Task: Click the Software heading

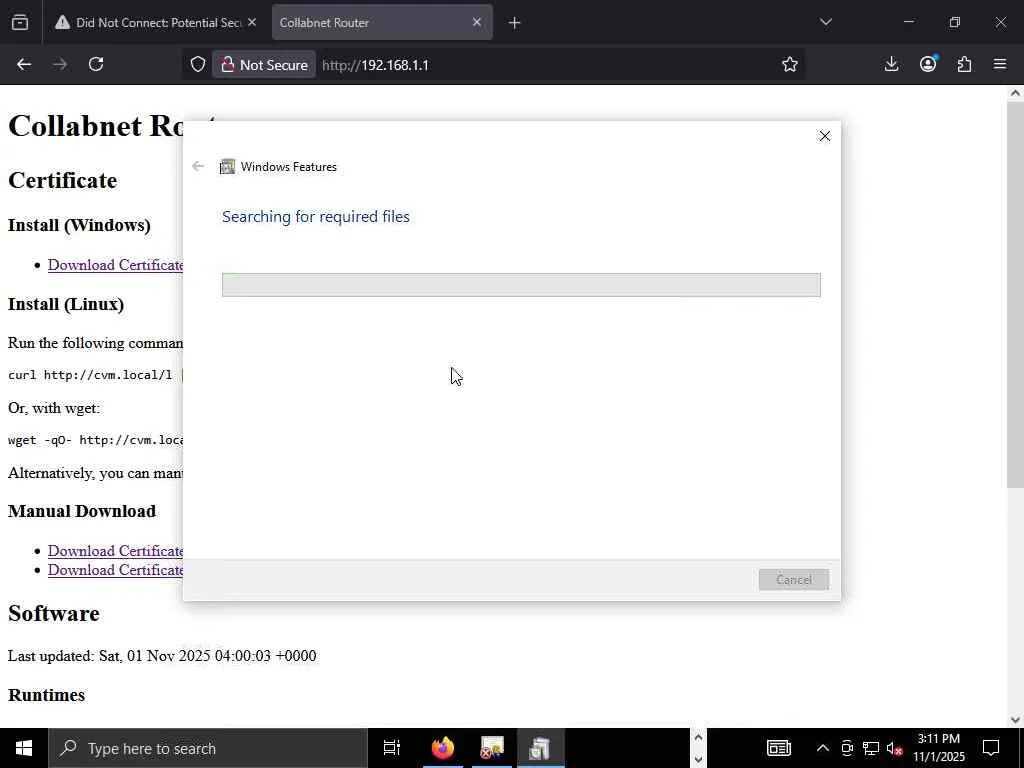Action: tap(54, 614)
